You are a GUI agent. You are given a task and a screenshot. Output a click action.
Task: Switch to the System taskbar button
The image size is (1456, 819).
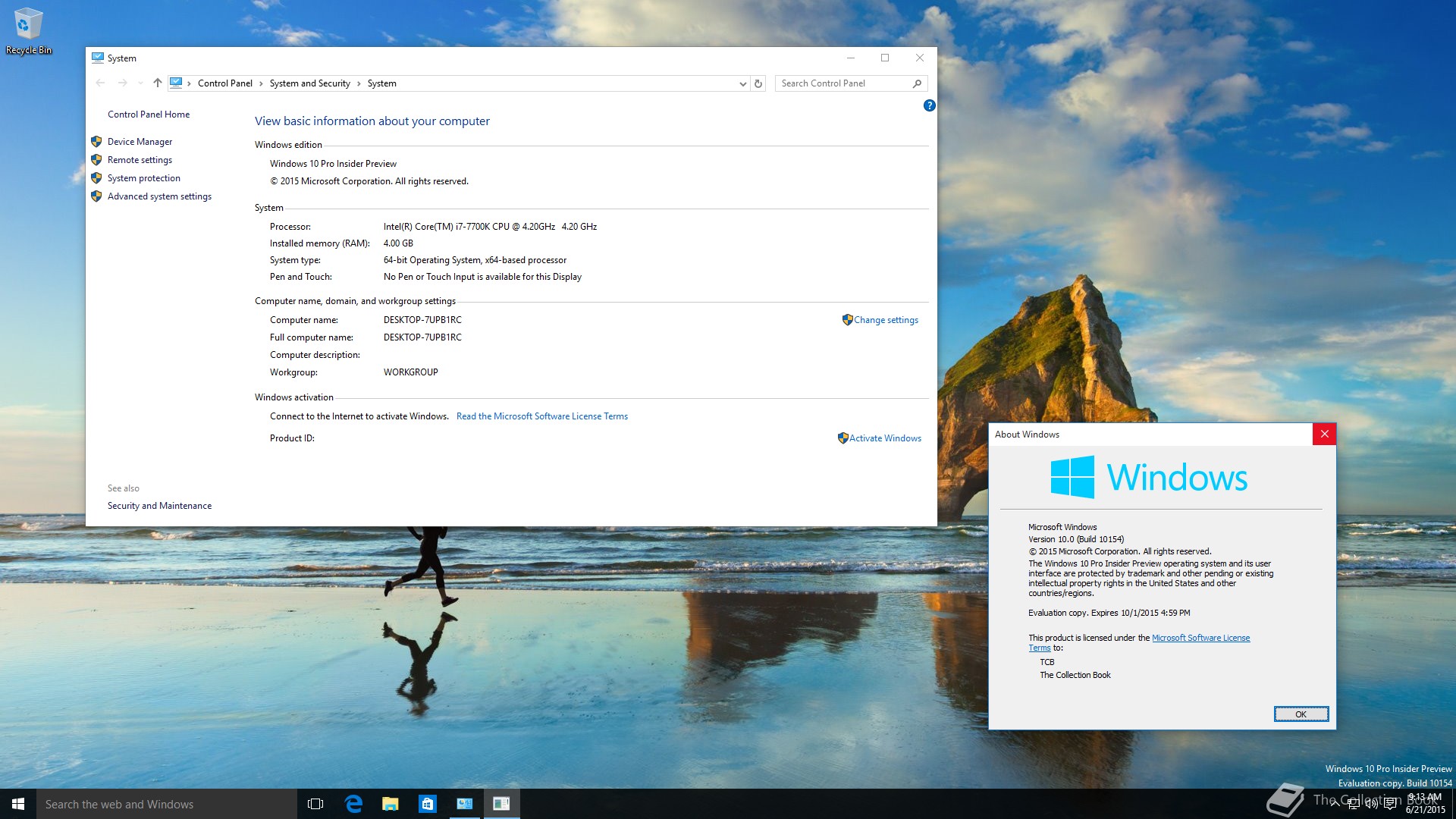coord(465,804)
